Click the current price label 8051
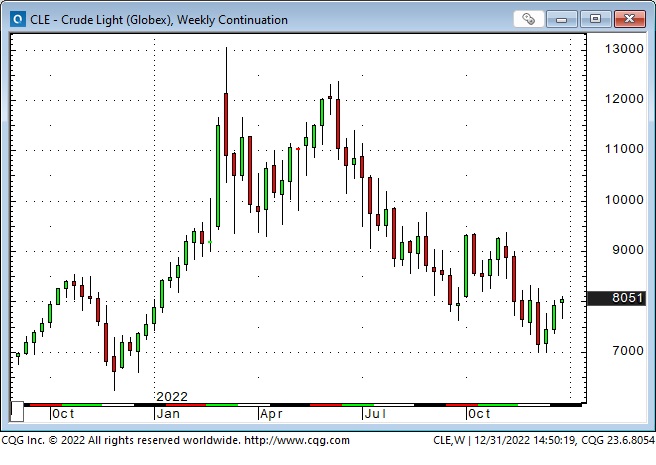 [617, 298]
